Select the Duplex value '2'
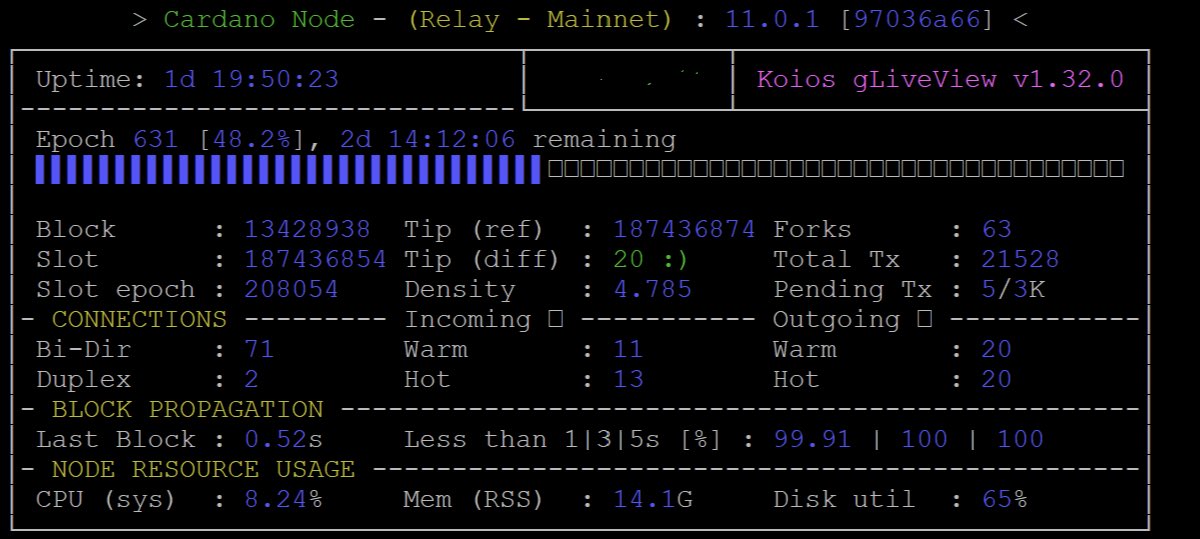 [251, 379]
